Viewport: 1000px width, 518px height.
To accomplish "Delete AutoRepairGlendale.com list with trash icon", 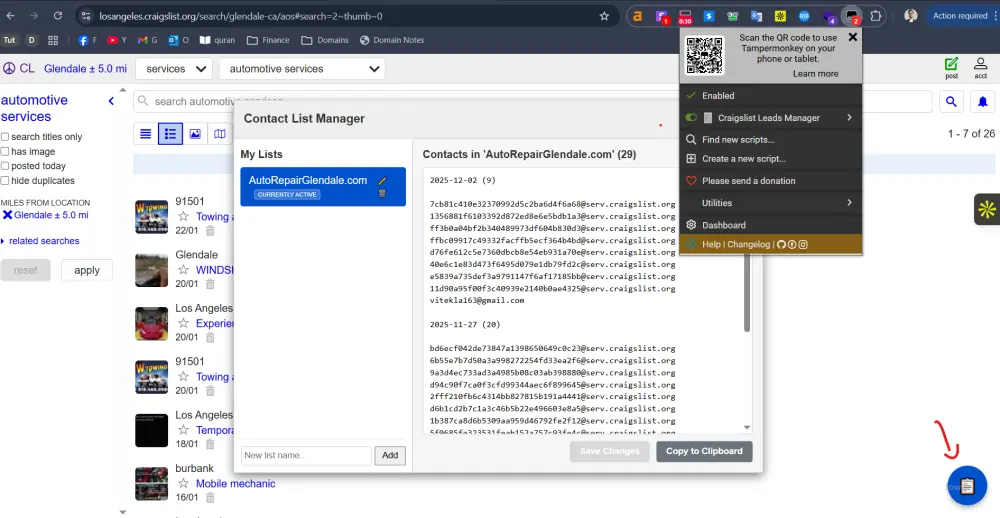I will [x=382, y=193].
